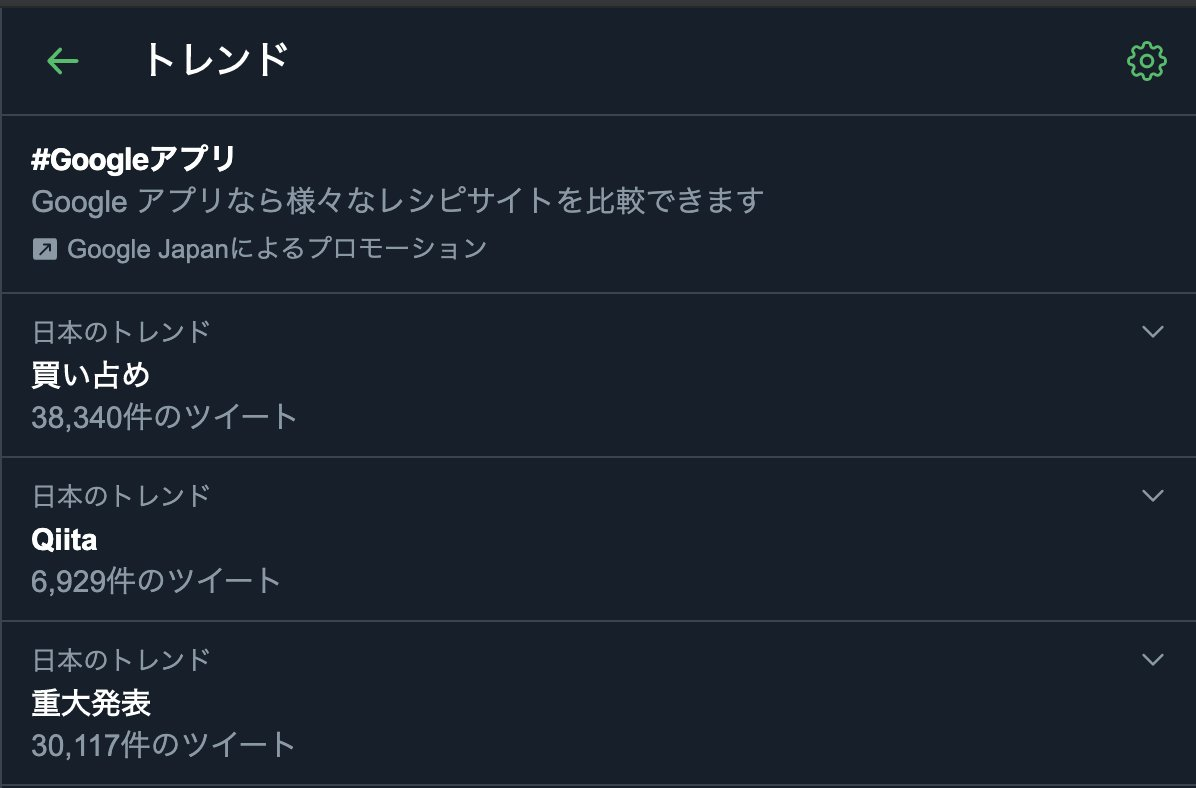The image size is (1196, 788).
Task: Click the 日本のトレンド label above 重大発表
Action: (x=120, y=659)
